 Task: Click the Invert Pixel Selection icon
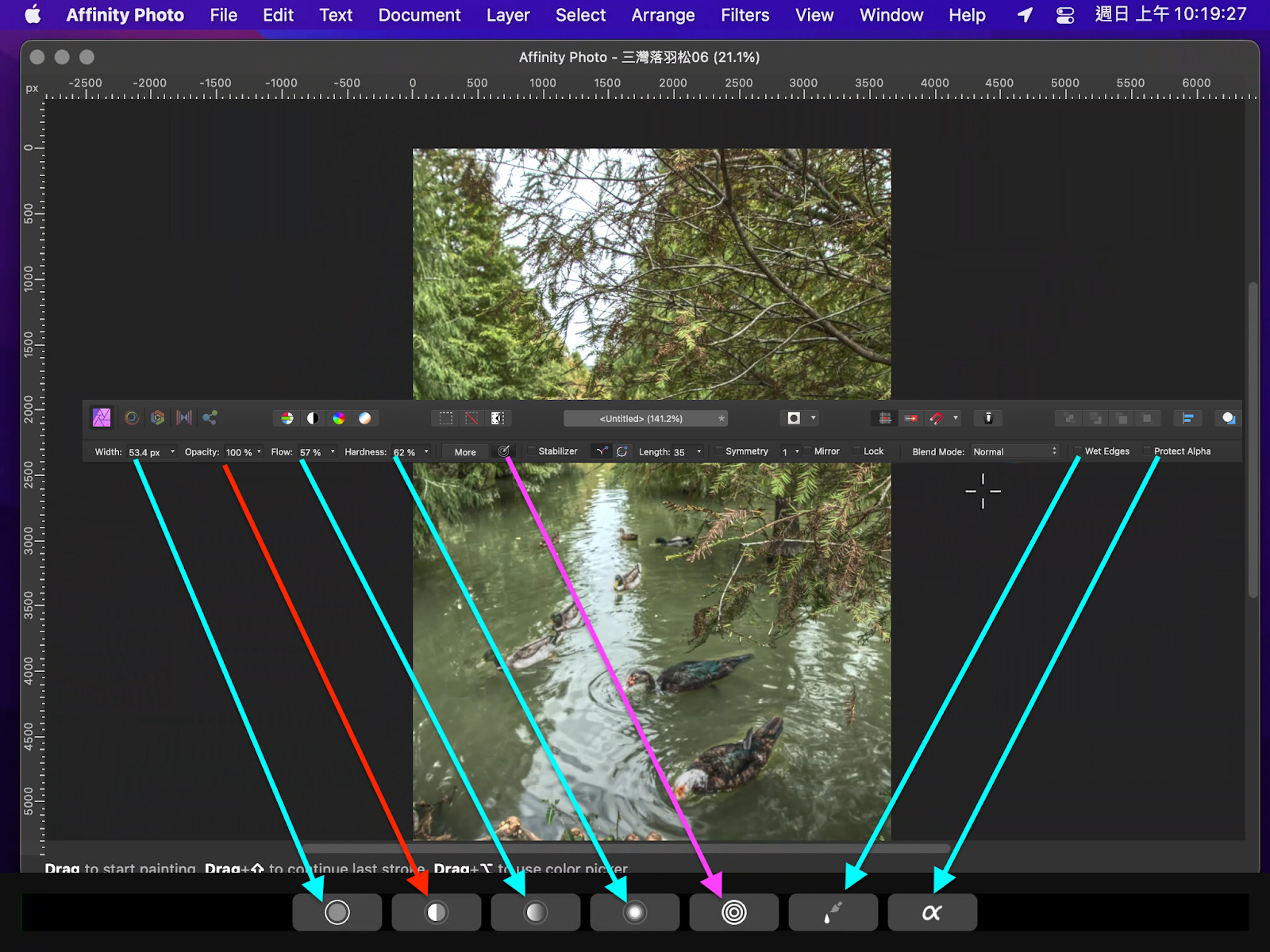pos(498,418)
